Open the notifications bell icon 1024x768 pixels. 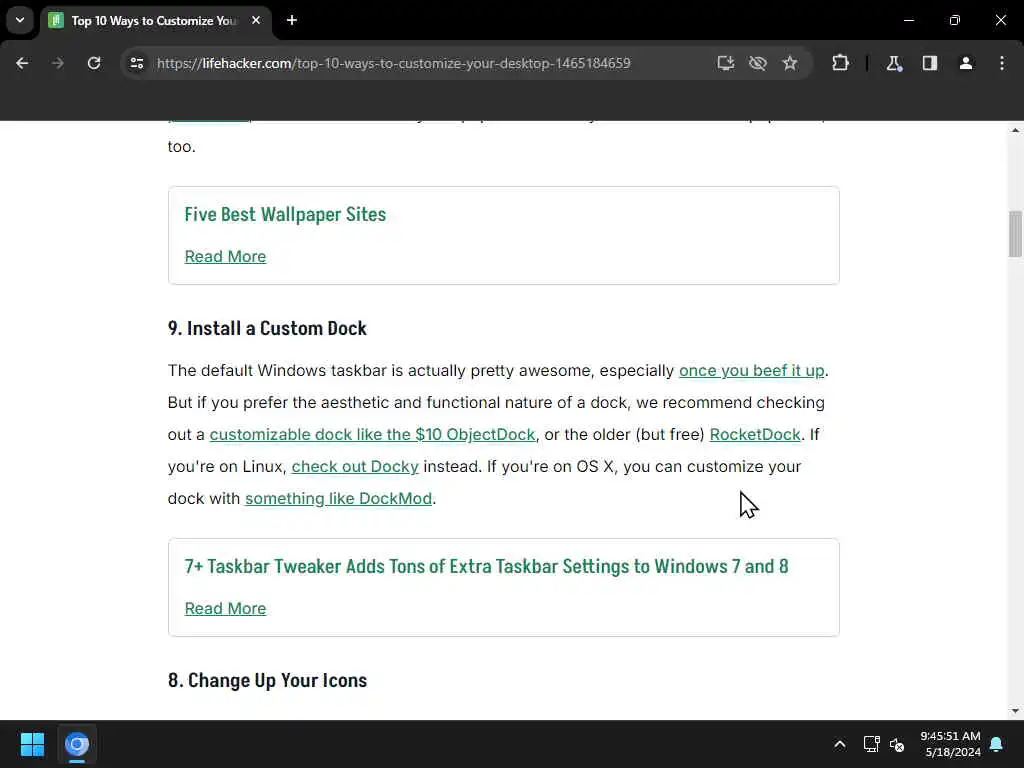tap(997, 744)
